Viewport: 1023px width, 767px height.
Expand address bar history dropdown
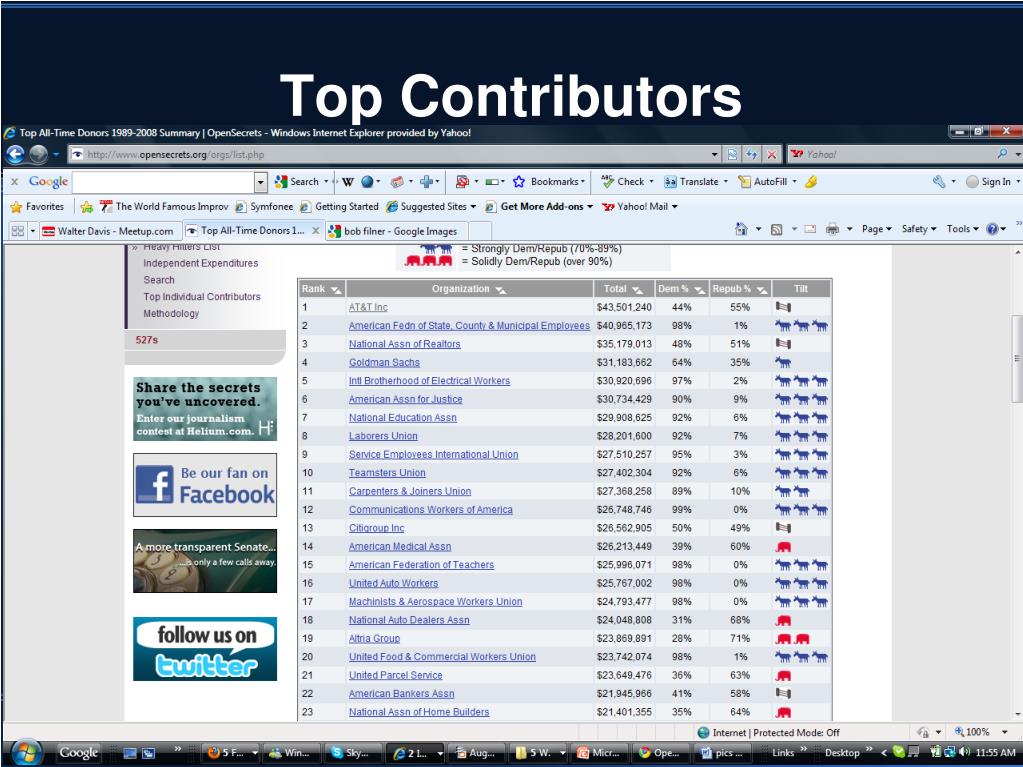click(715, 155)
